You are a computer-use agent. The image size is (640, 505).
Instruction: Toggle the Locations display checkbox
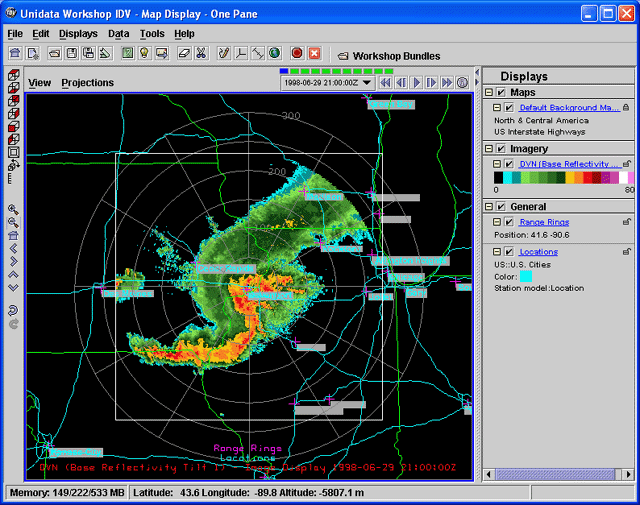(x=509, y=252)
